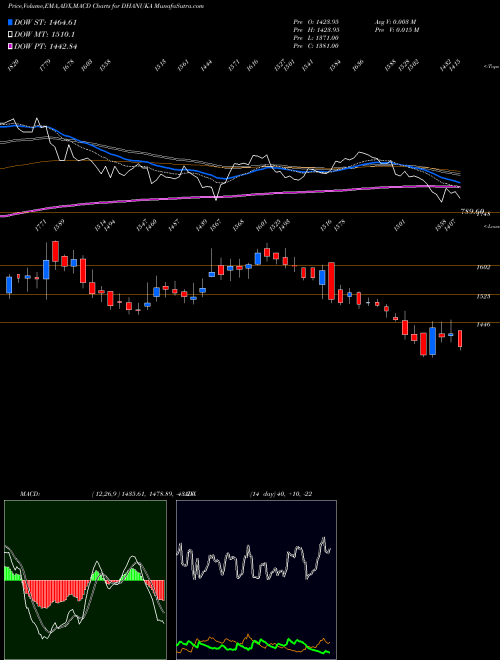500x660 pixels.
Task: Click the magenta DOW PT legend swatch
Action: coord(10,46)
